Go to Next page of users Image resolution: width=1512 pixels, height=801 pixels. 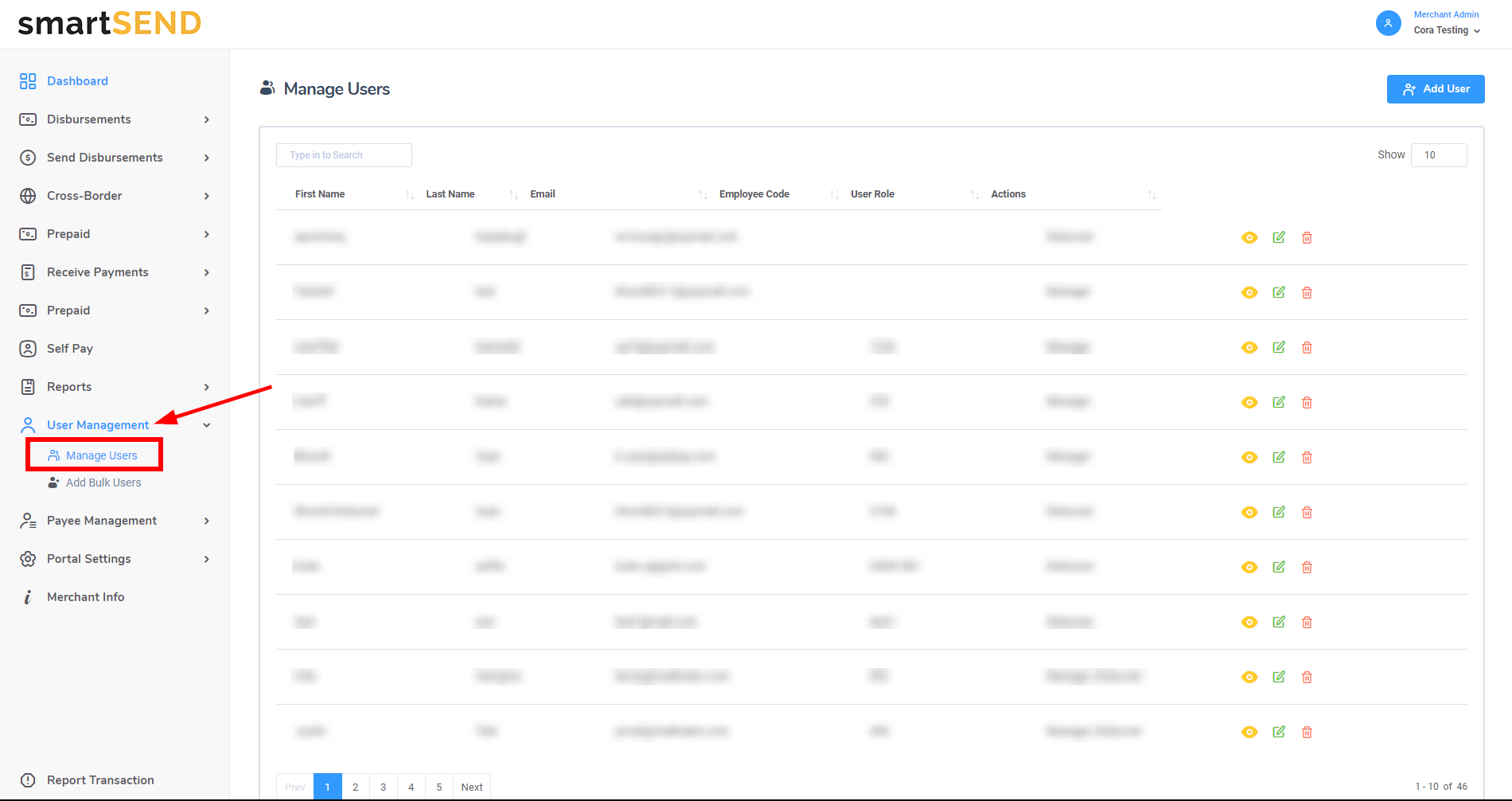coord(471,787)
